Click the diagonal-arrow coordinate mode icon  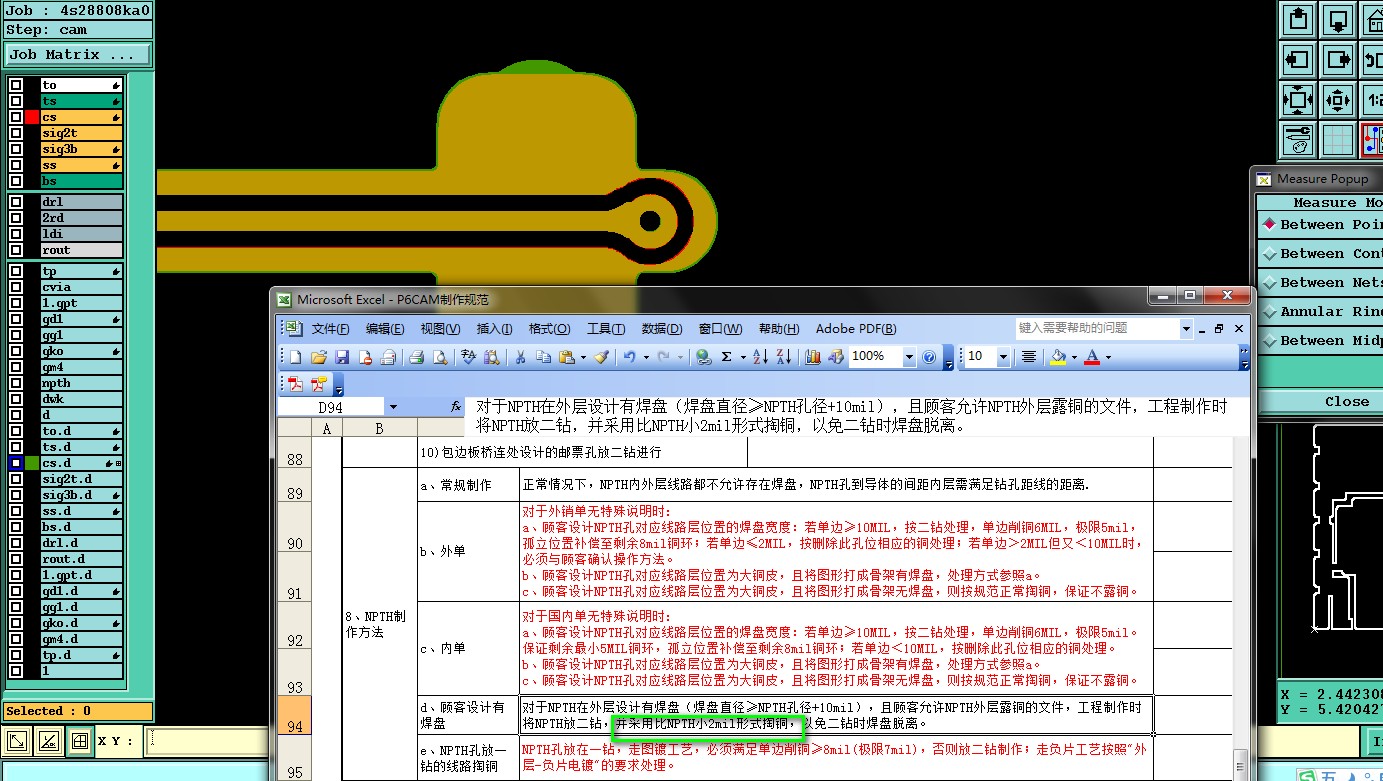pos(17,741)
